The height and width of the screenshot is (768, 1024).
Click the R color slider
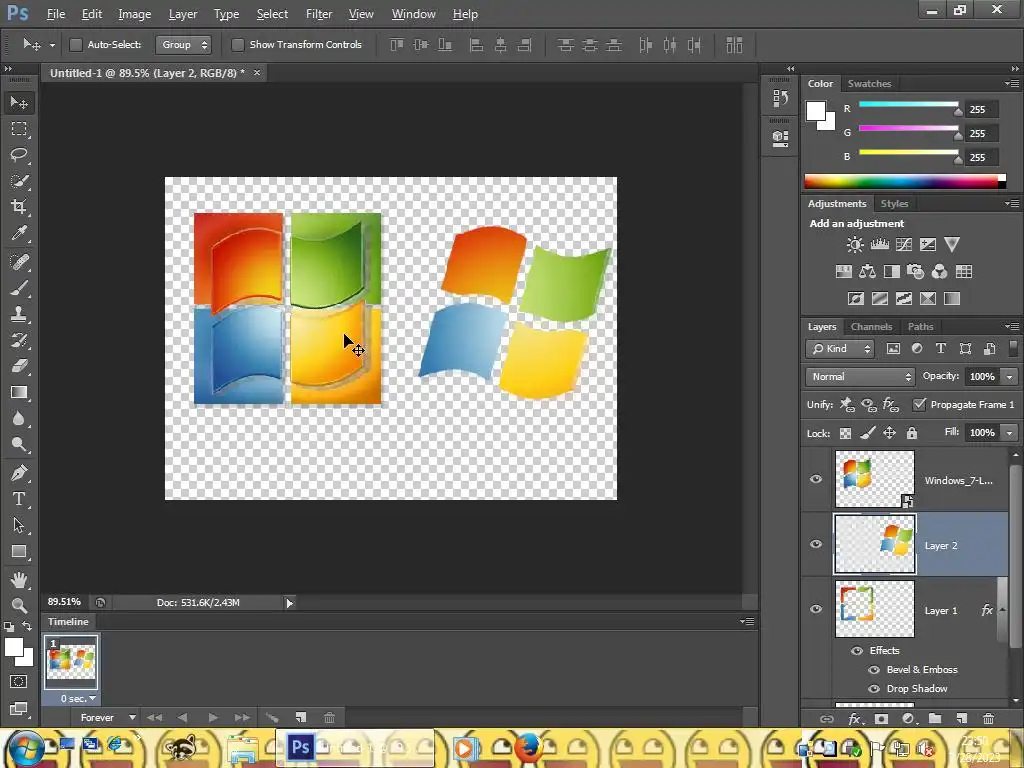pyautogui.click(x=908, y=104)
